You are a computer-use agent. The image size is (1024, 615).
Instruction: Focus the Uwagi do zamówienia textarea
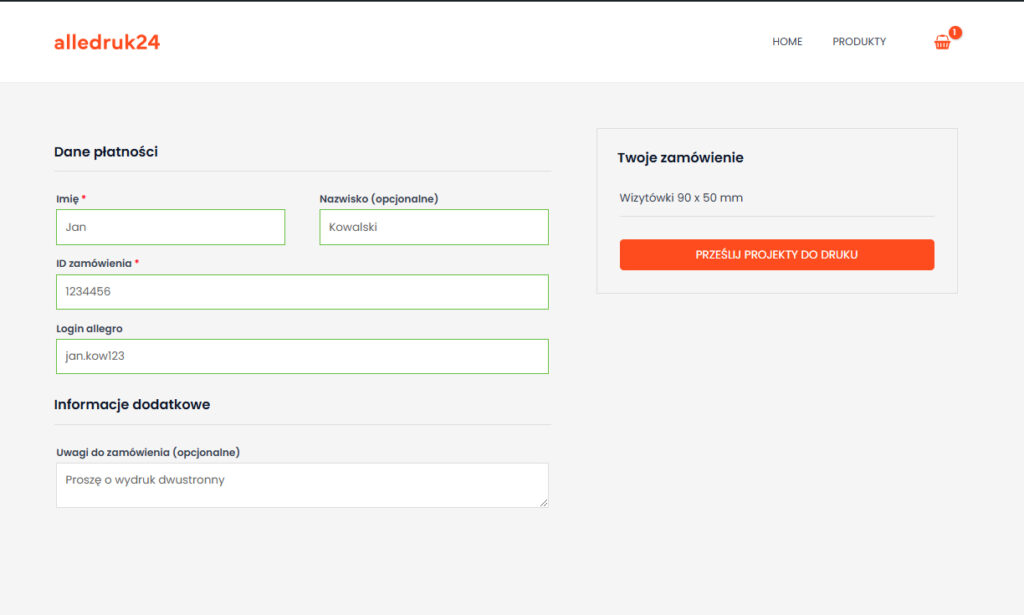(x=302, y=485)
